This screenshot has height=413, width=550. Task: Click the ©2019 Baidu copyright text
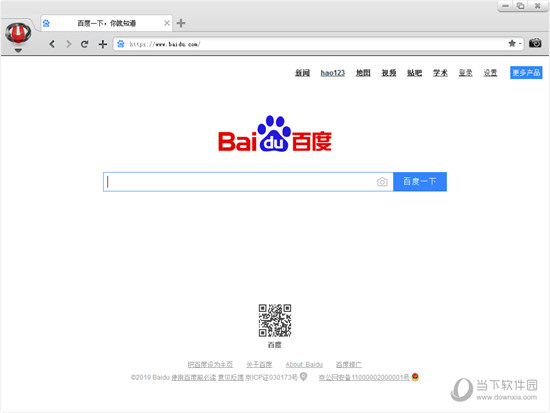pos(150,378)
